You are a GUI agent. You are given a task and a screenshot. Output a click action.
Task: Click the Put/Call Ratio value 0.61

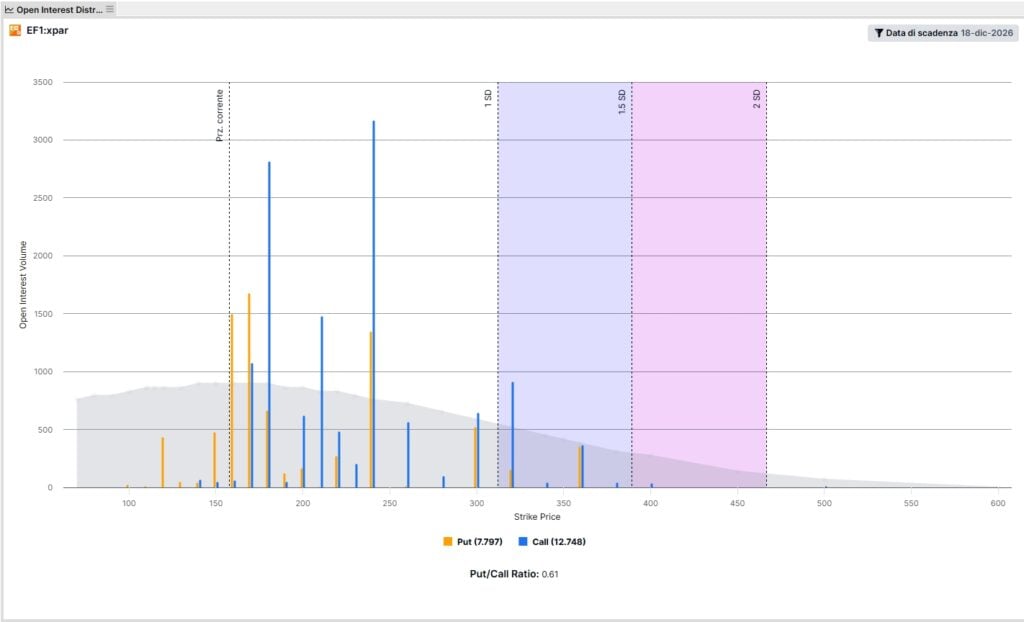(x=550, y=574)
